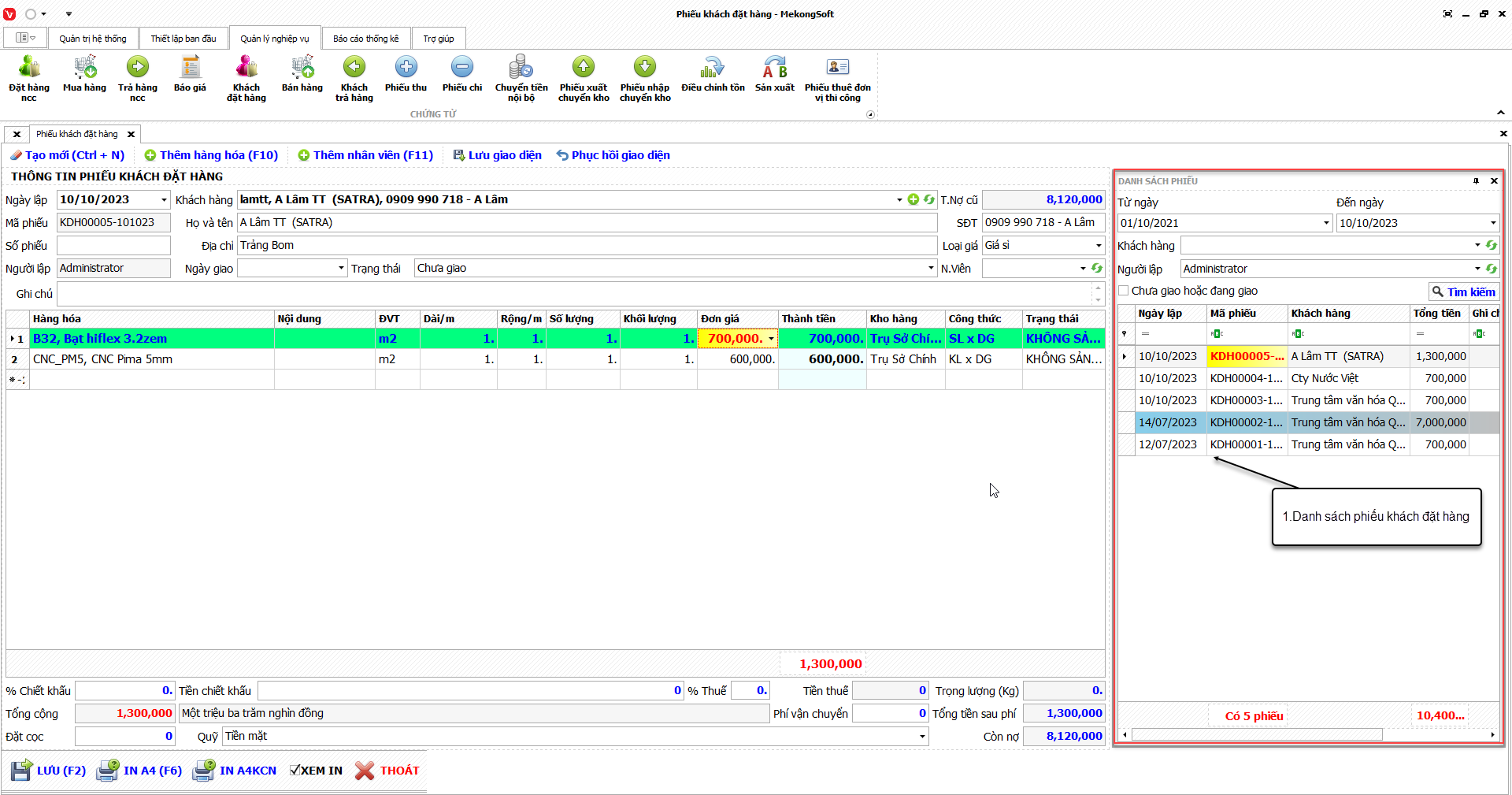Expand the Quỹ Tiền mặt dropdown
This screenshot has width=1512, height=795.
[922, 737]
